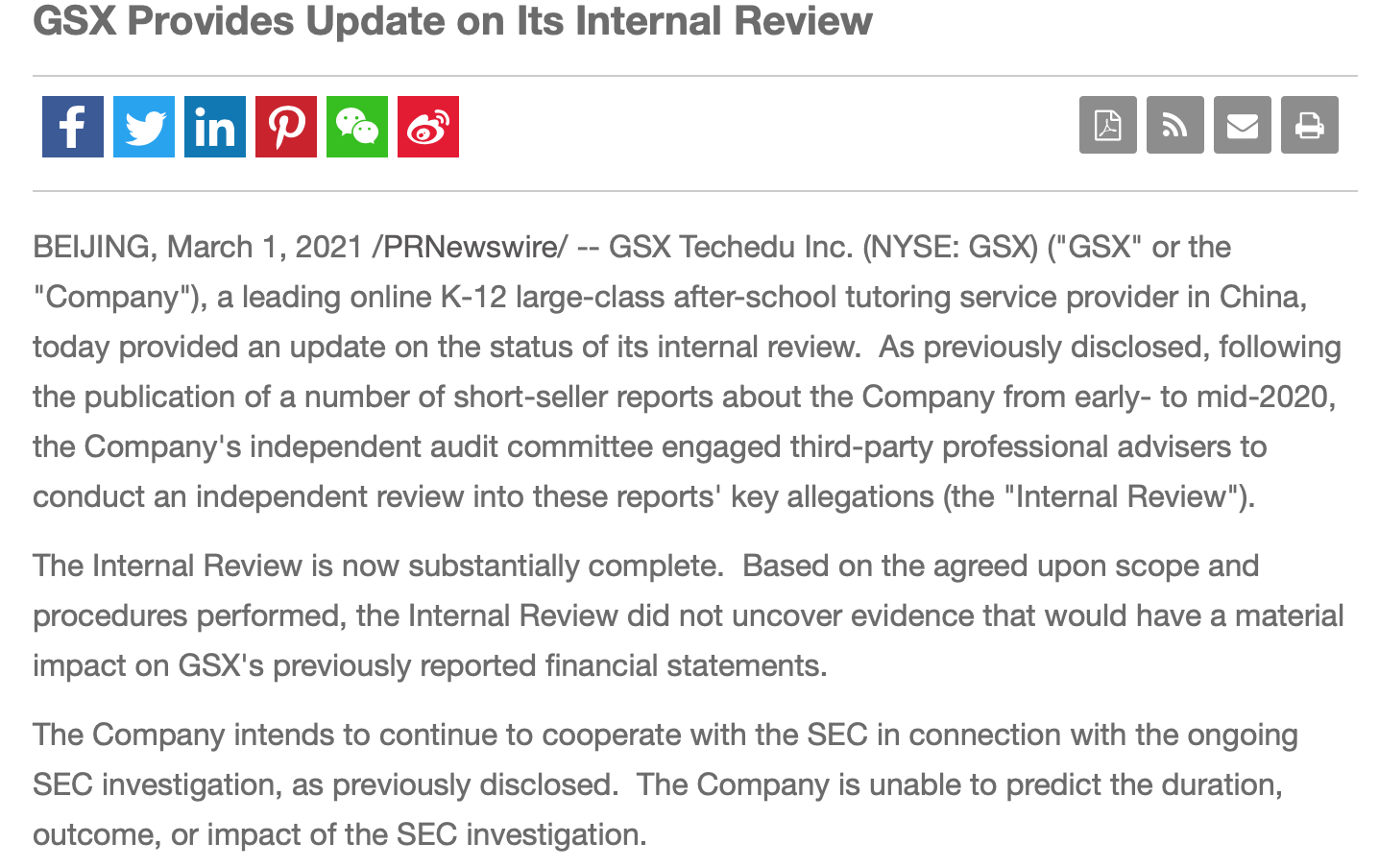
Task: Click the 'GSX Techedu Inc.' company name
Action: coord(731,247)
